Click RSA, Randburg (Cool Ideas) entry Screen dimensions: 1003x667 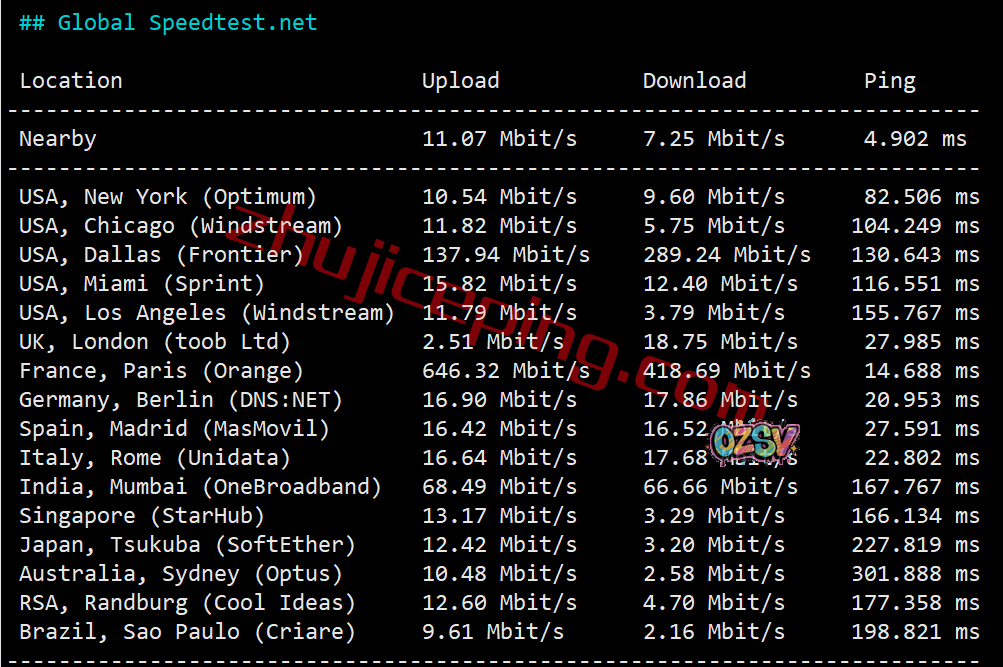[187, 603]
